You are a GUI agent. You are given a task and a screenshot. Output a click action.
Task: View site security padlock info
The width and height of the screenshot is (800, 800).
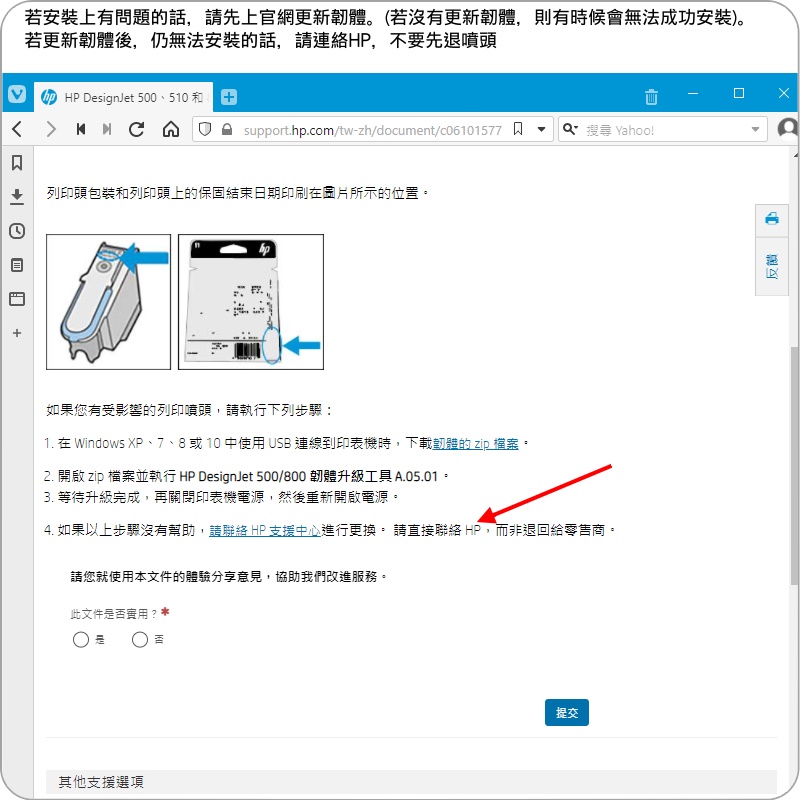[227, 129]
